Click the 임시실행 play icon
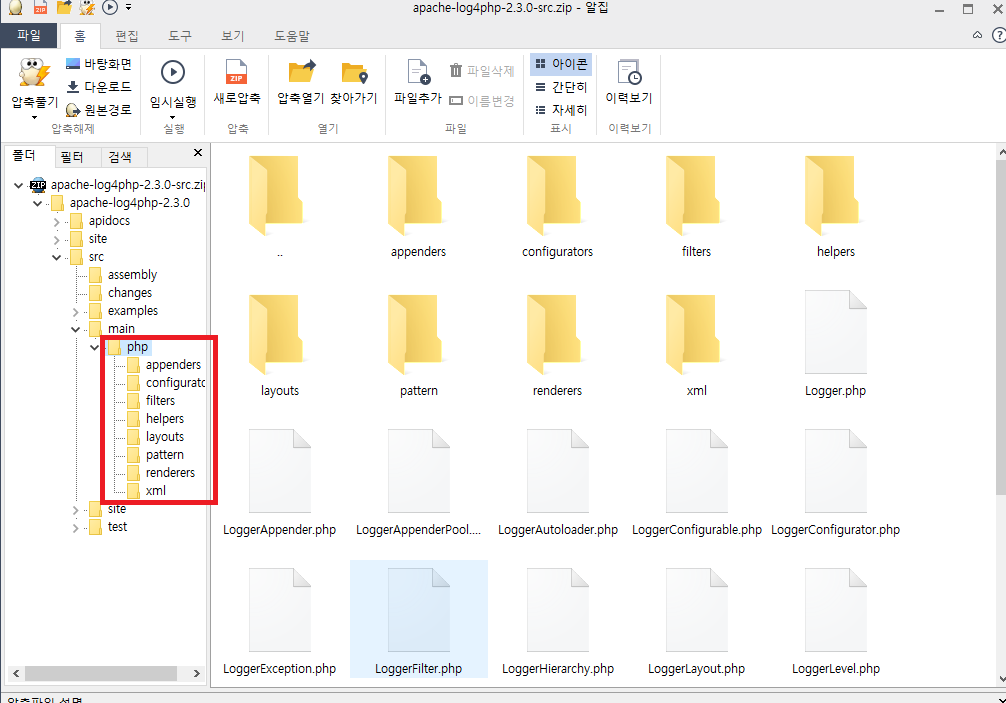Viewport: 1006px width, 703px height. (173, 72)
